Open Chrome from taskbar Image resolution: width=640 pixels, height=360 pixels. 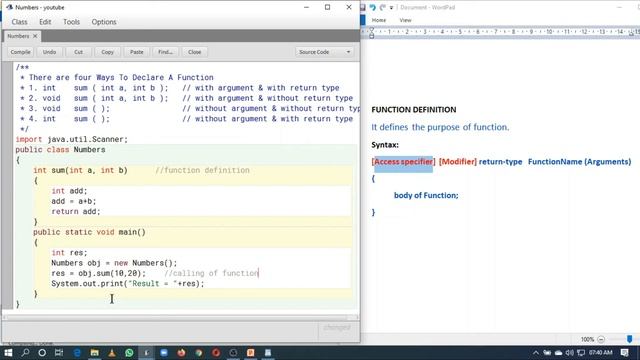[x=199, y=352]
